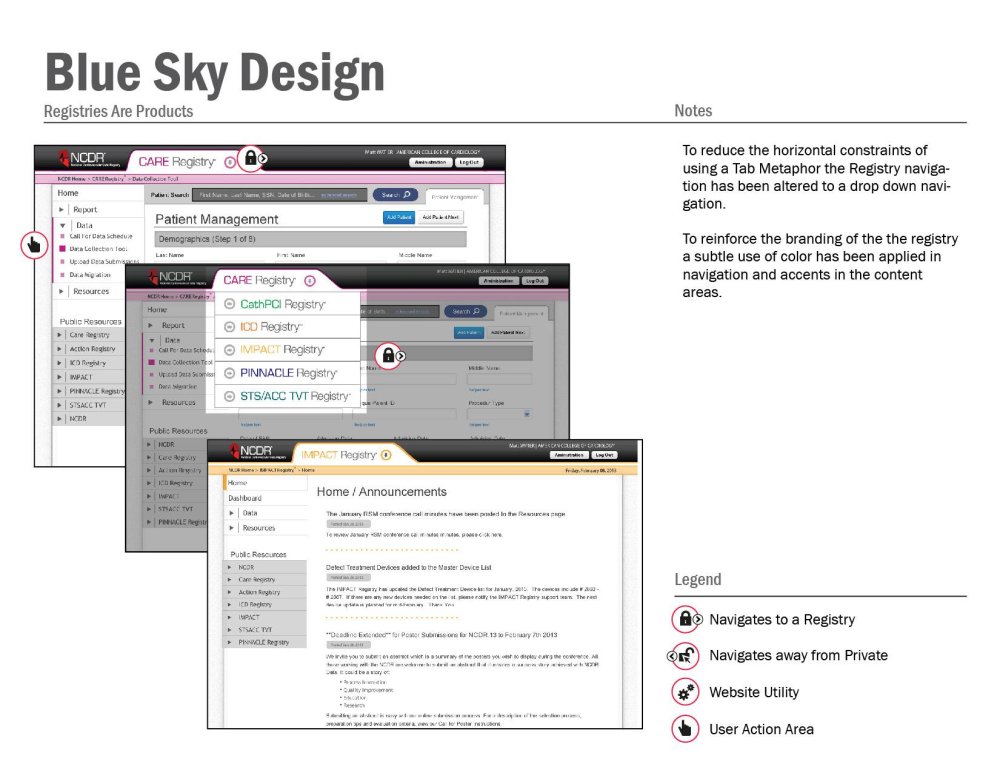
Task: Open the Procedure Type dropdown in the dimmed window
Action: 527,415
